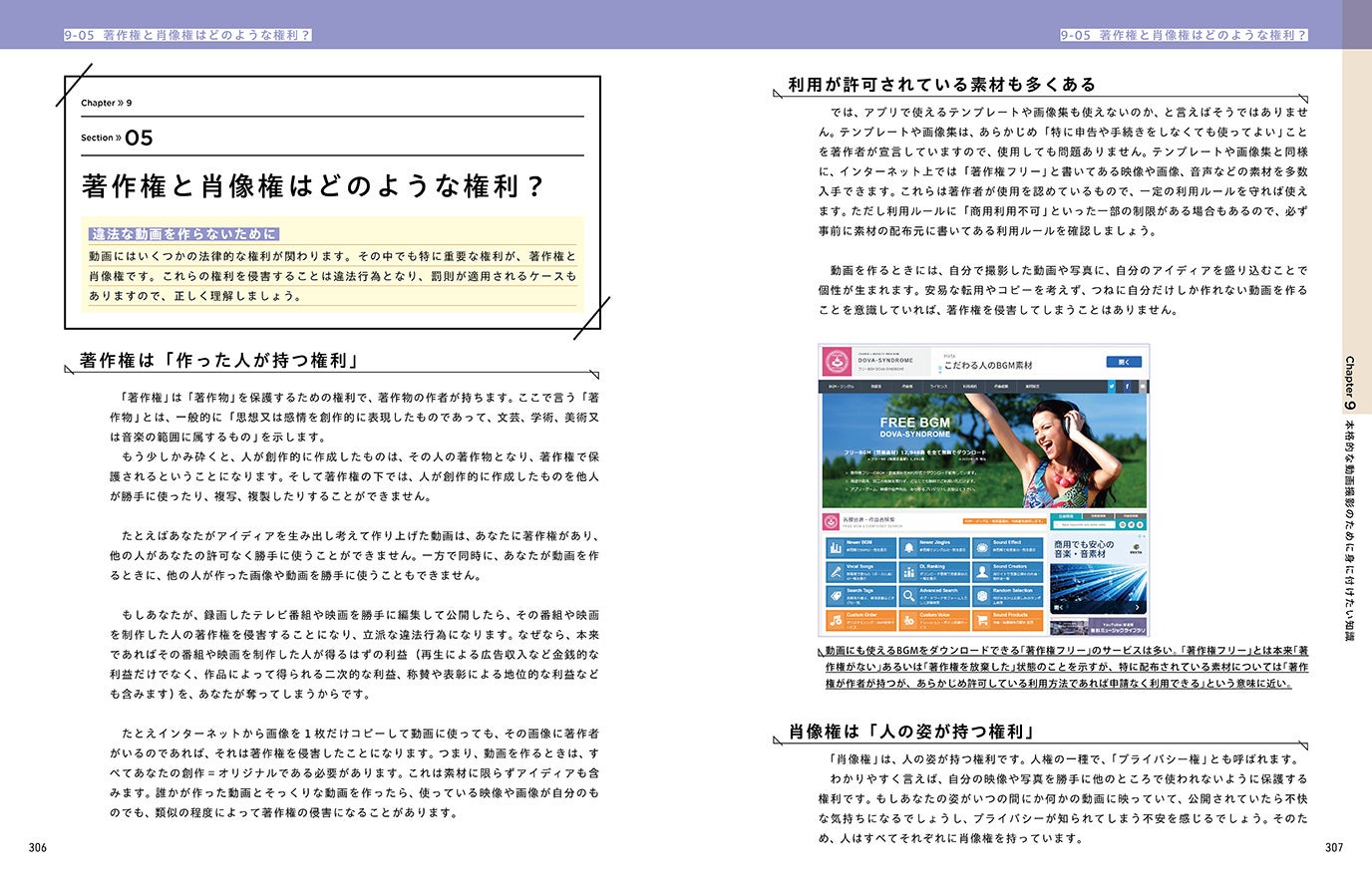Open the Sound Effect tile
Image resolution: width=1372 pixels, height=885 pixels.
[1007, 547]
